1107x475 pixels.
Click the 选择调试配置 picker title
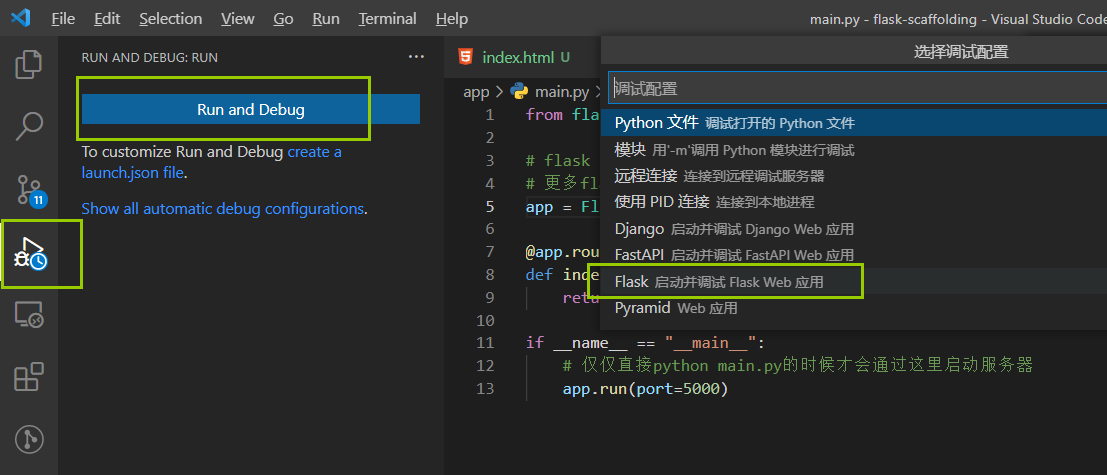coord(961,52)
